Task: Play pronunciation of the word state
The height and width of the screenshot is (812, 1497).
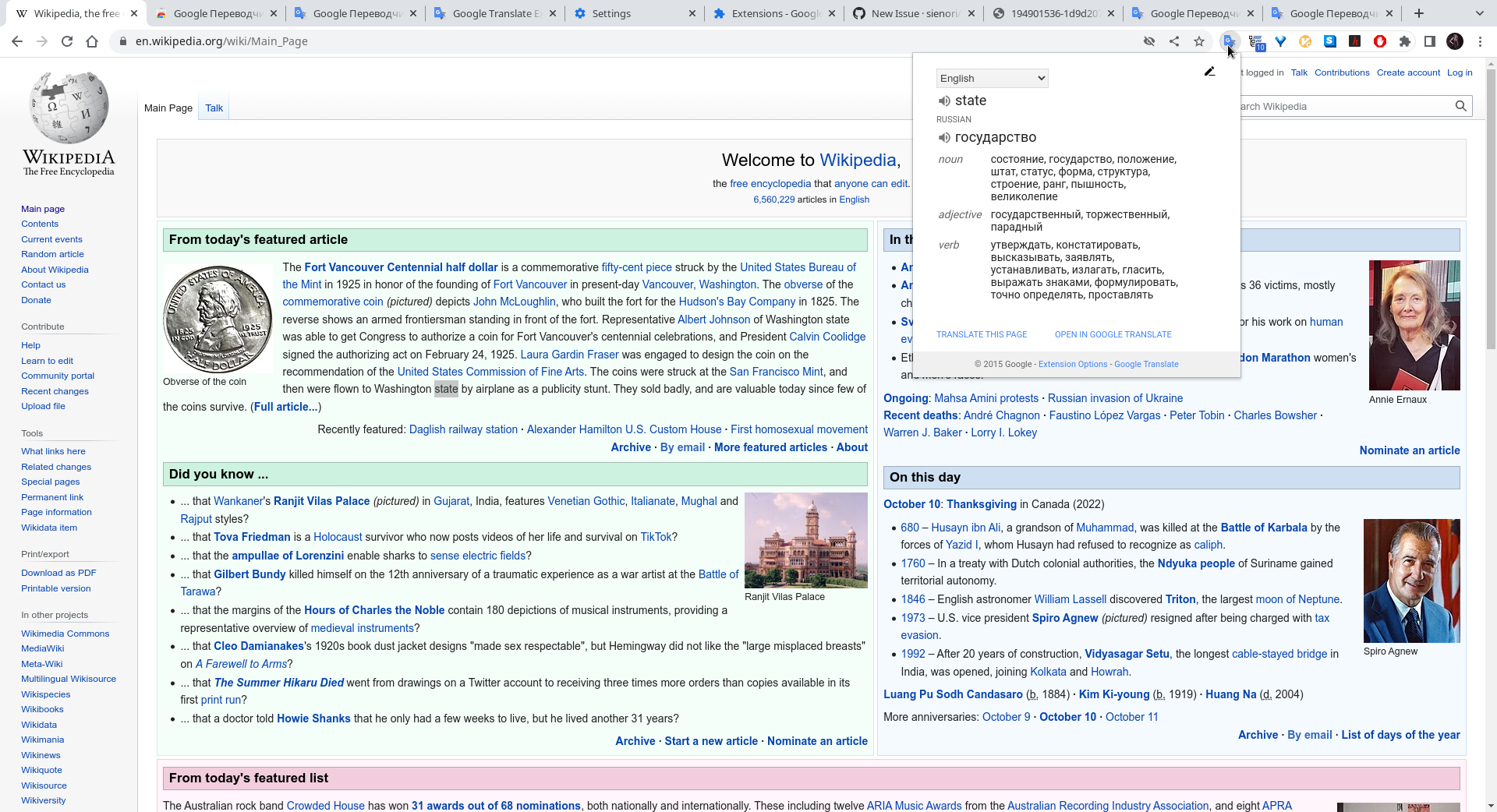Action: 944,101
